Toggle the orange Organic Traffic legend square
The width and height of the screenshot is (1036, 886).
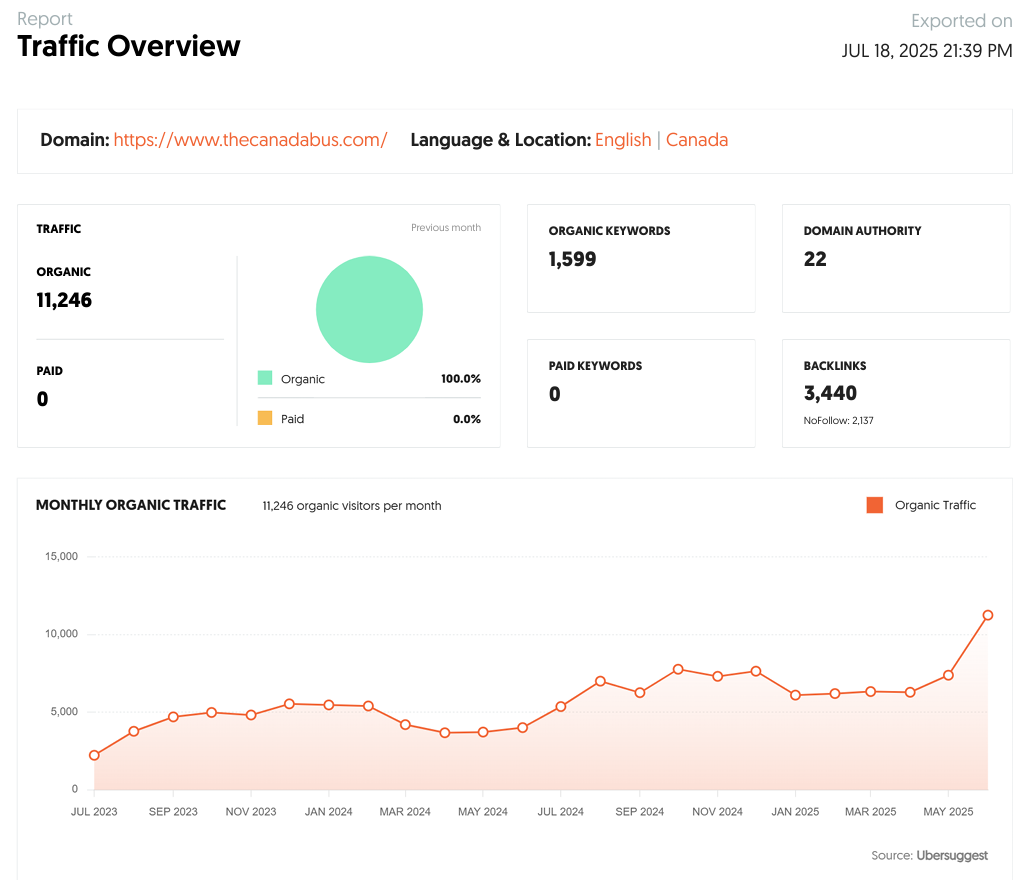pos(874,505)
